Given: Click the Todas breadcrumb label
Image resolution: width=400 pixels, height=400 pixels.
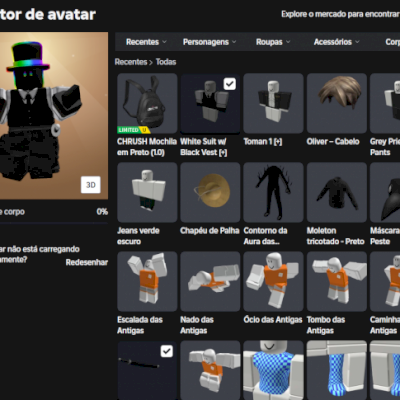Looking at the screenshot, I should pyautogui.click(x=166, y=62).
